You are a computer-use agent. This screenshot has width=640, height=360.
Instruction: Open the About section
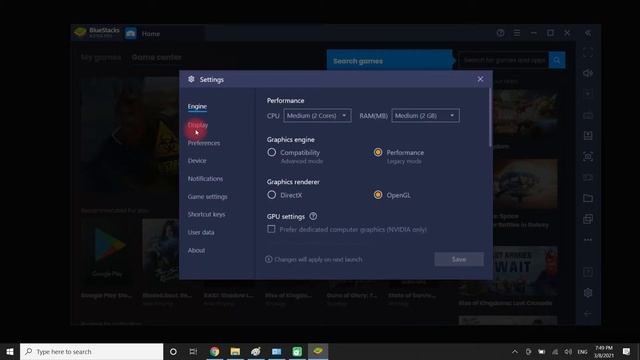(196, 250)
